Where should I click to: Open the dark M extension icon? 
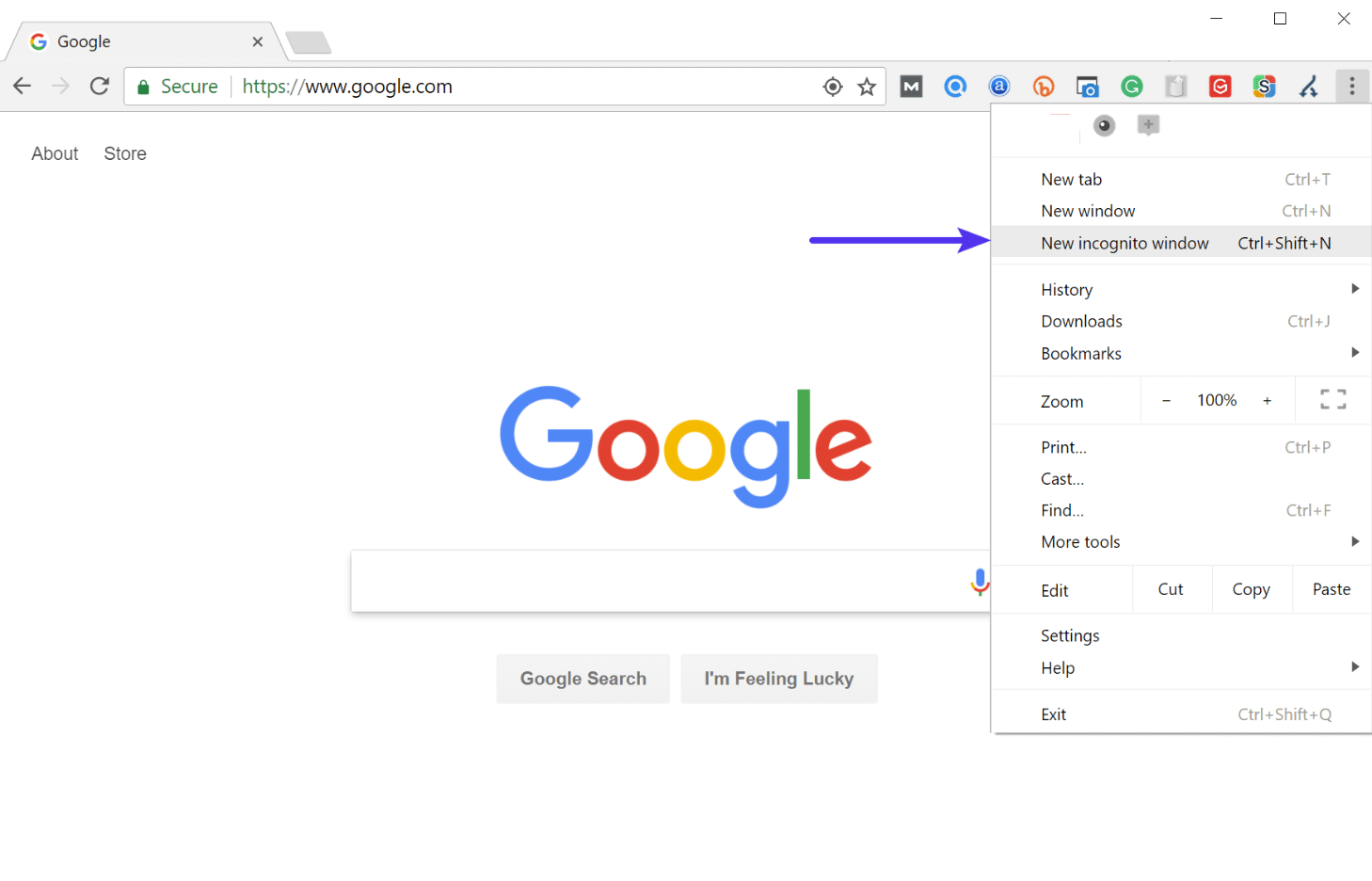[911, 87]
